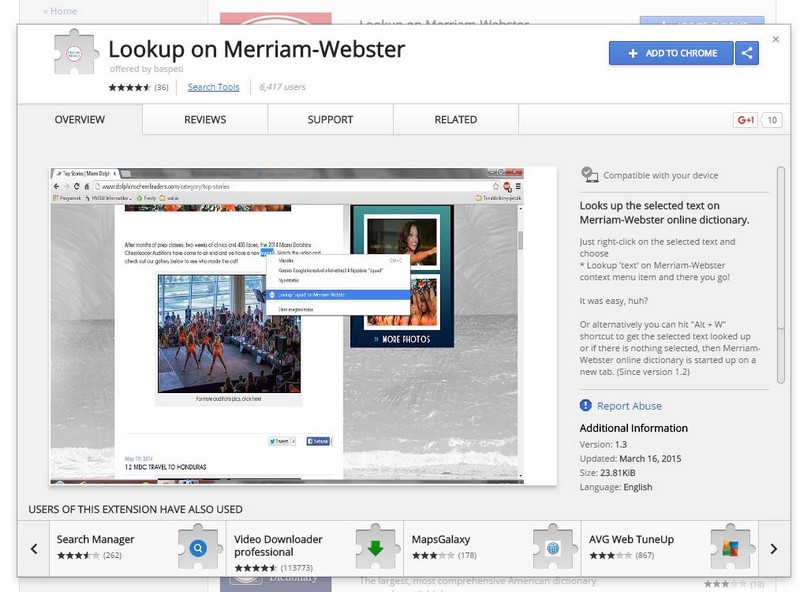
Task: Select the Overview tab
Action: point(80,119)
